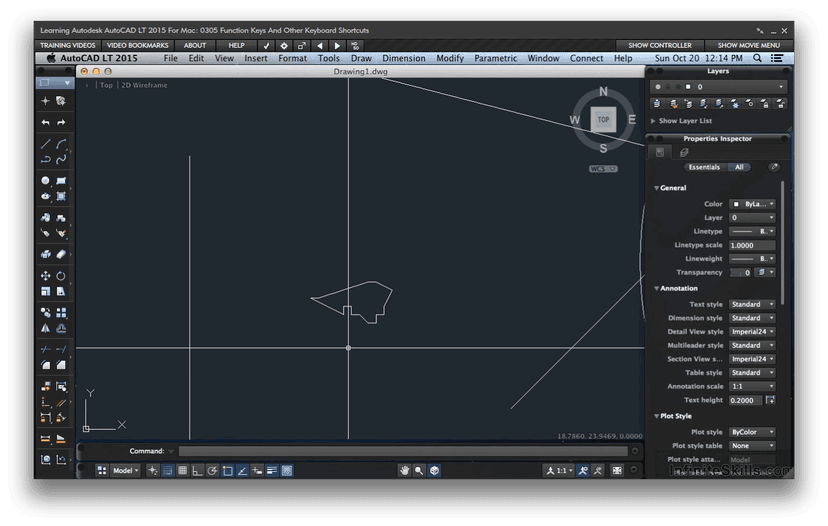Select the All properties filter
Viewport: 828px width, 526px height.
pos(739,167)
